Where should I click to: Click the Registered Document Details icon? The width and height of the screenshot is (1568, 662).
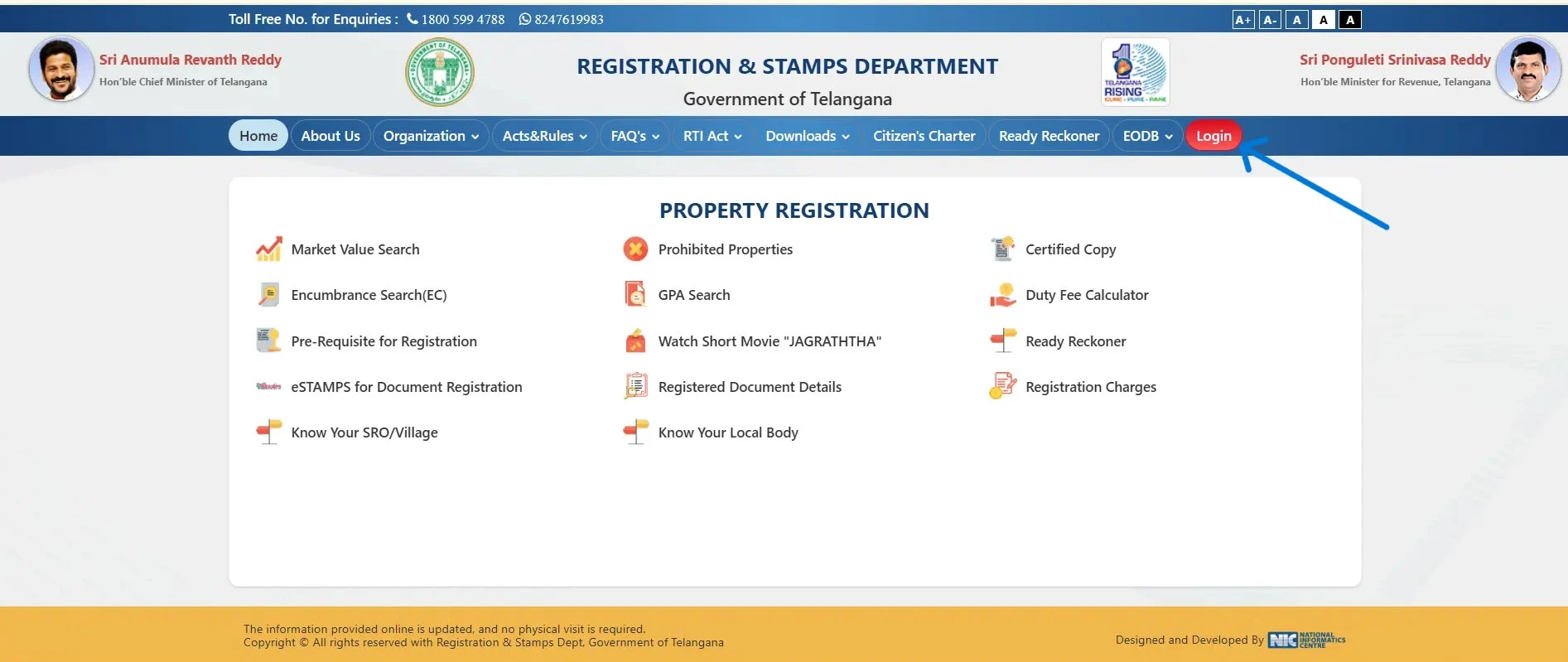[635, 386]
